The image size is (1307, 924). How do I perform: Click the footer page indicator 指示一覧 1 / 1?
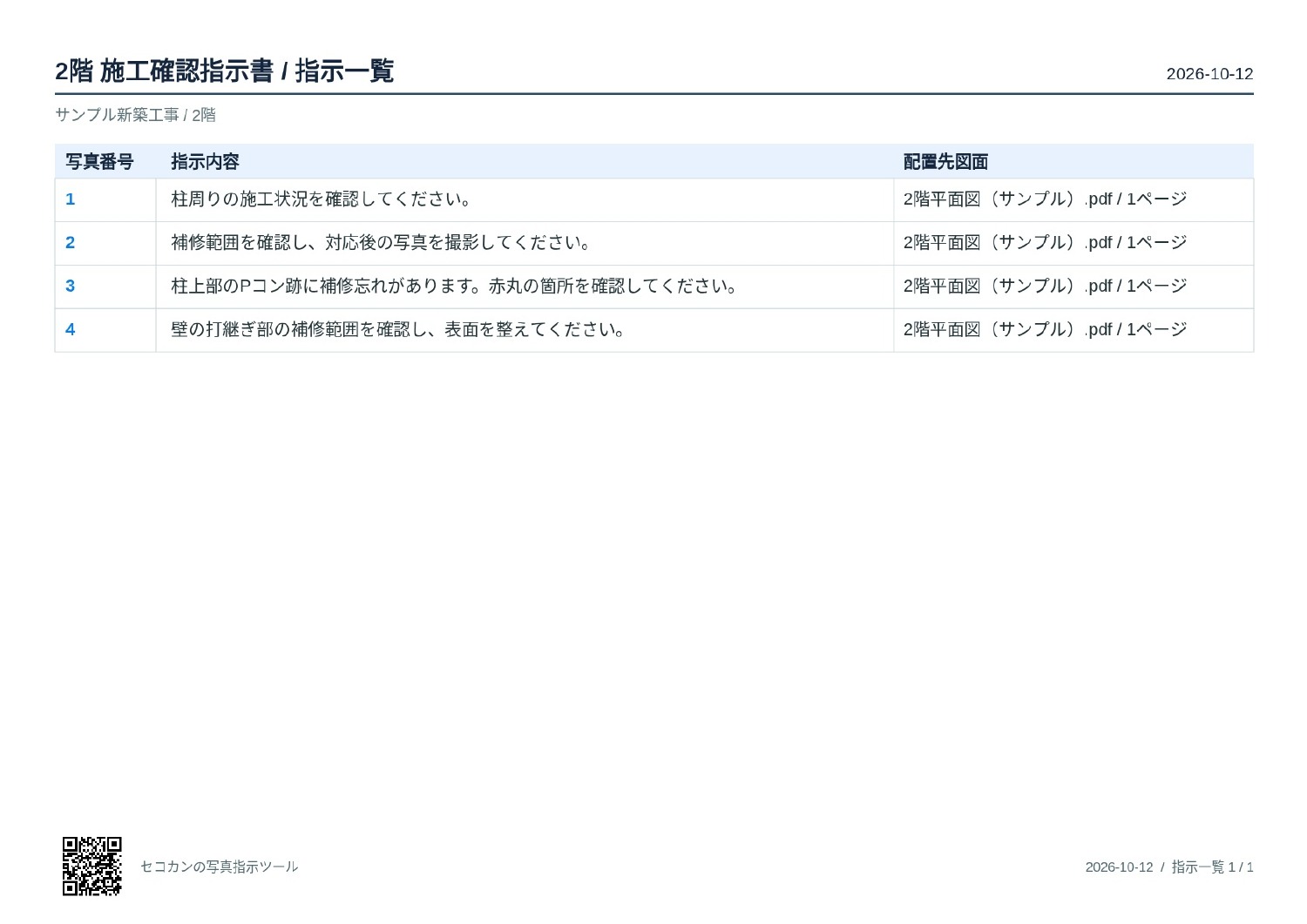tap(1212, 867)
